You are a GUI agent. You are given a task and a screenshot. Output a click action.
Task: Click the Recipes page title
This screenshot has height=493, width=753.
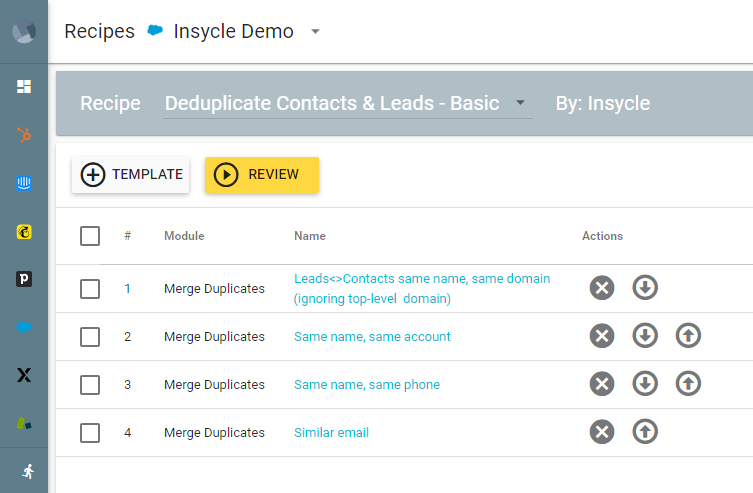pos(99,31)
